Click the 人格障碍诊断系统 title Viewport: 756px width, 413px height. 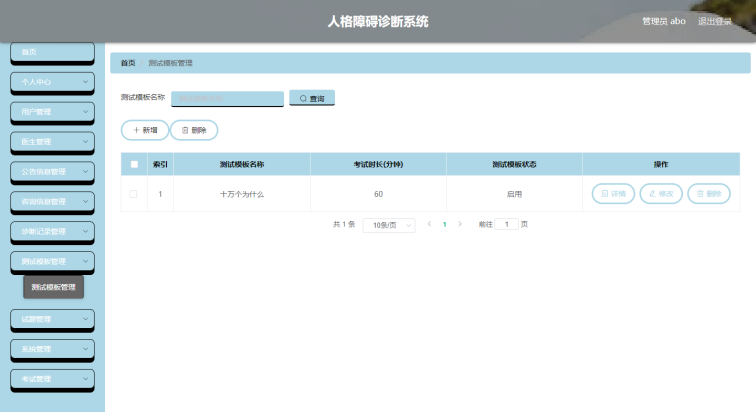coord(378,21)
